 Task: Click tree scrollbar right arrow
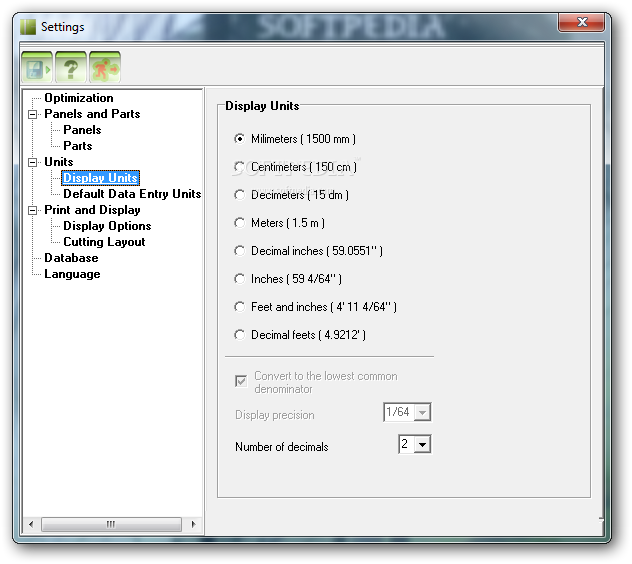click(193, 524)
